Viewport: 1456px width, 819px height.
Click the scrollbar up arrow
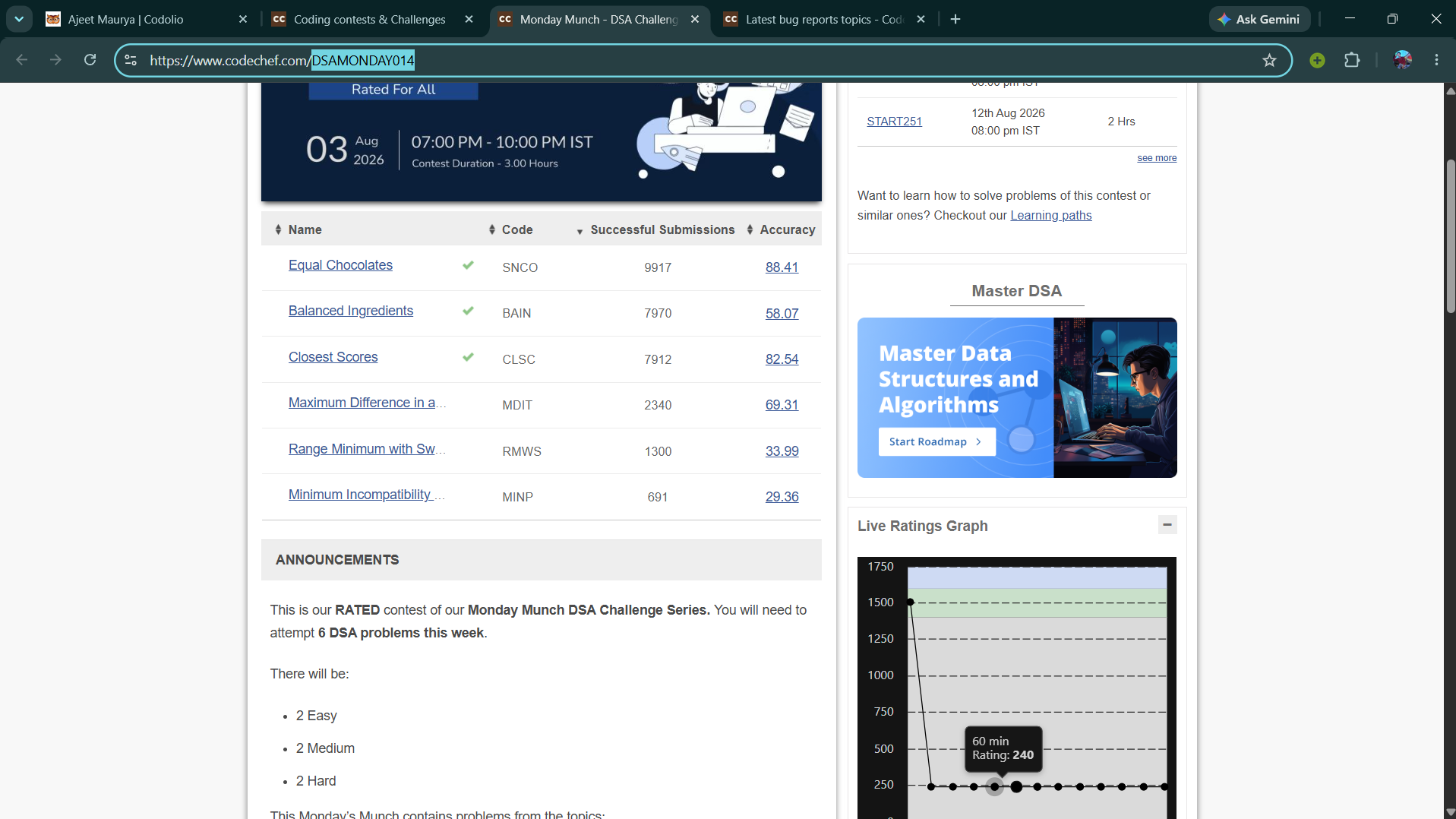(x=1450, y=90)
